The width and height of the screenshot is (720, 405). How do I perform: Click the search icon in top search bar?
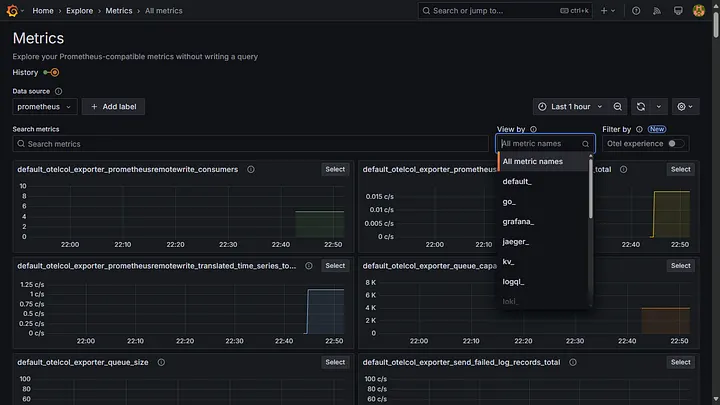click(426, 11)
